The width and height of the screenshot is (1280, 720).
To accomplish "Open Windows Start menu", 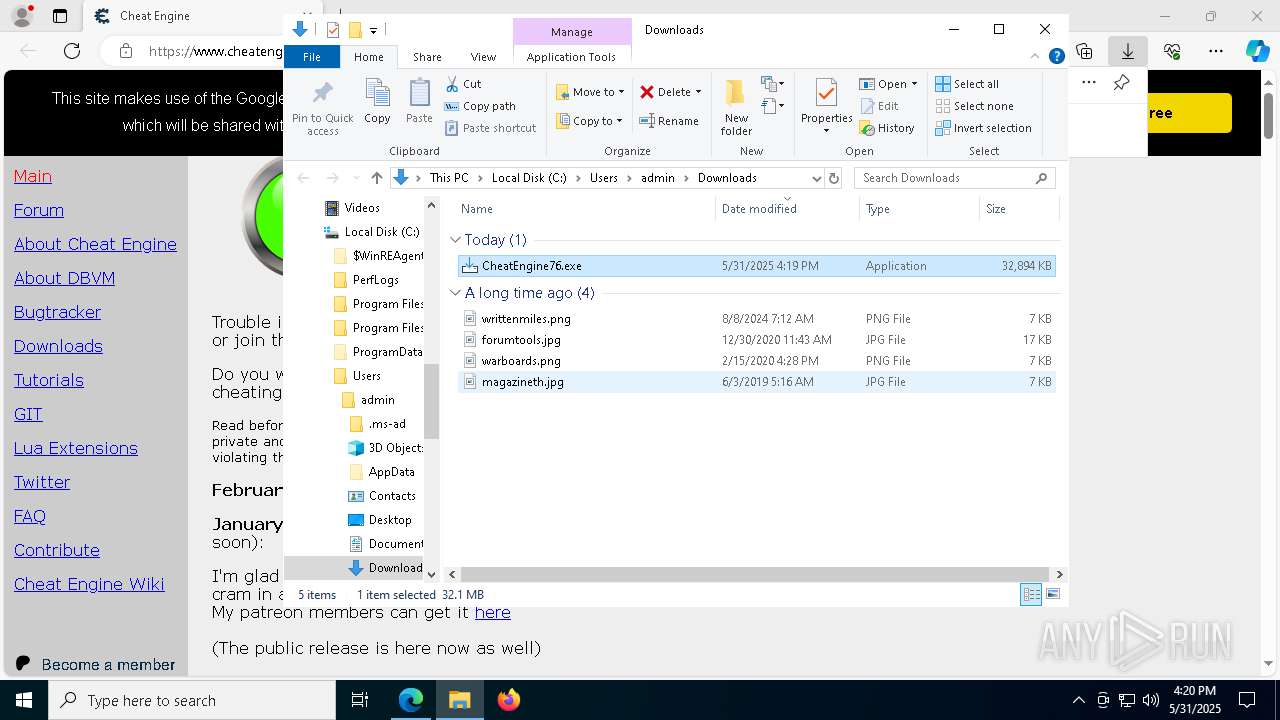I will pos(23,700).
